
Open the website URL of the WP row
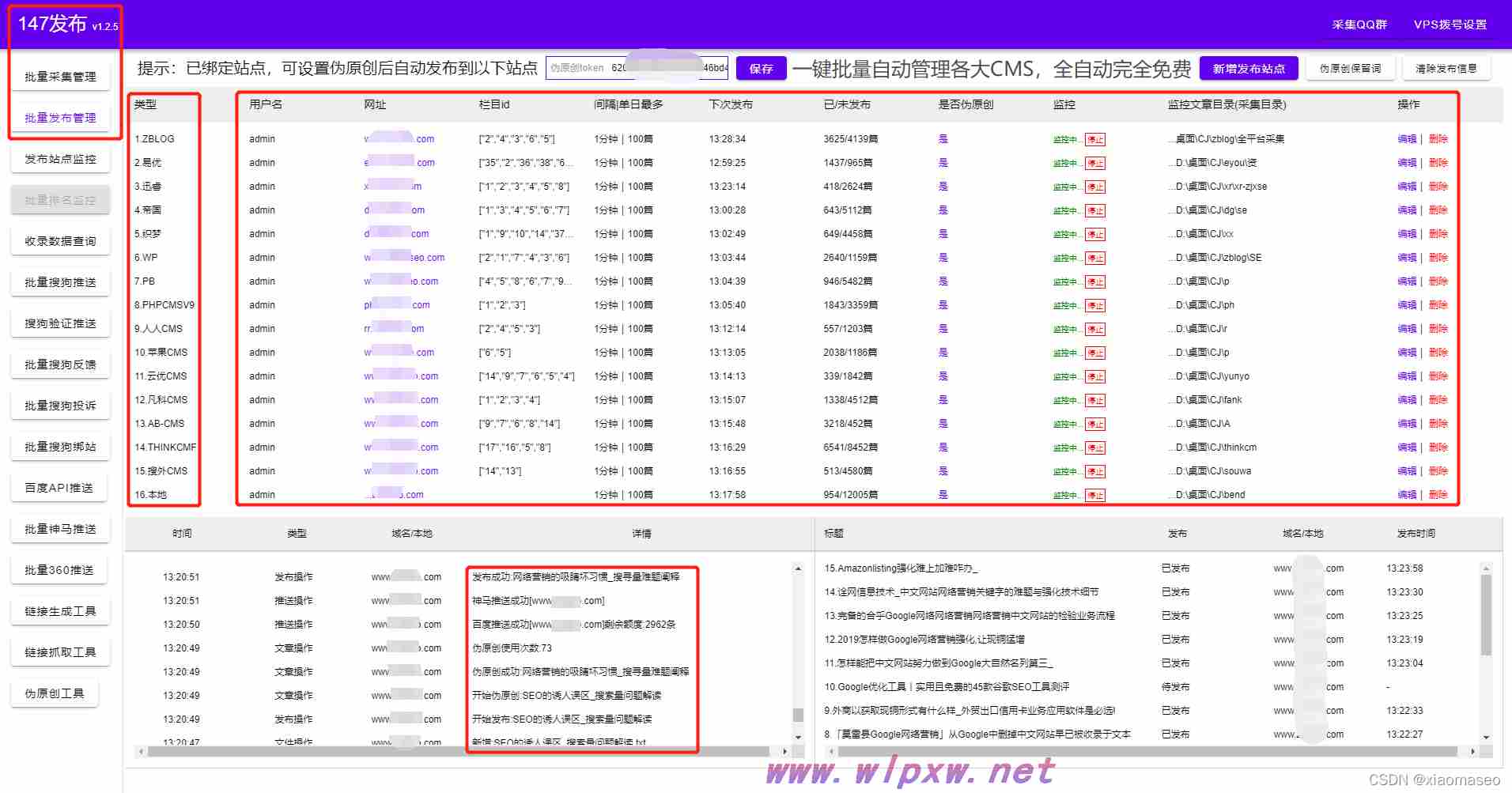coord(404,258)
